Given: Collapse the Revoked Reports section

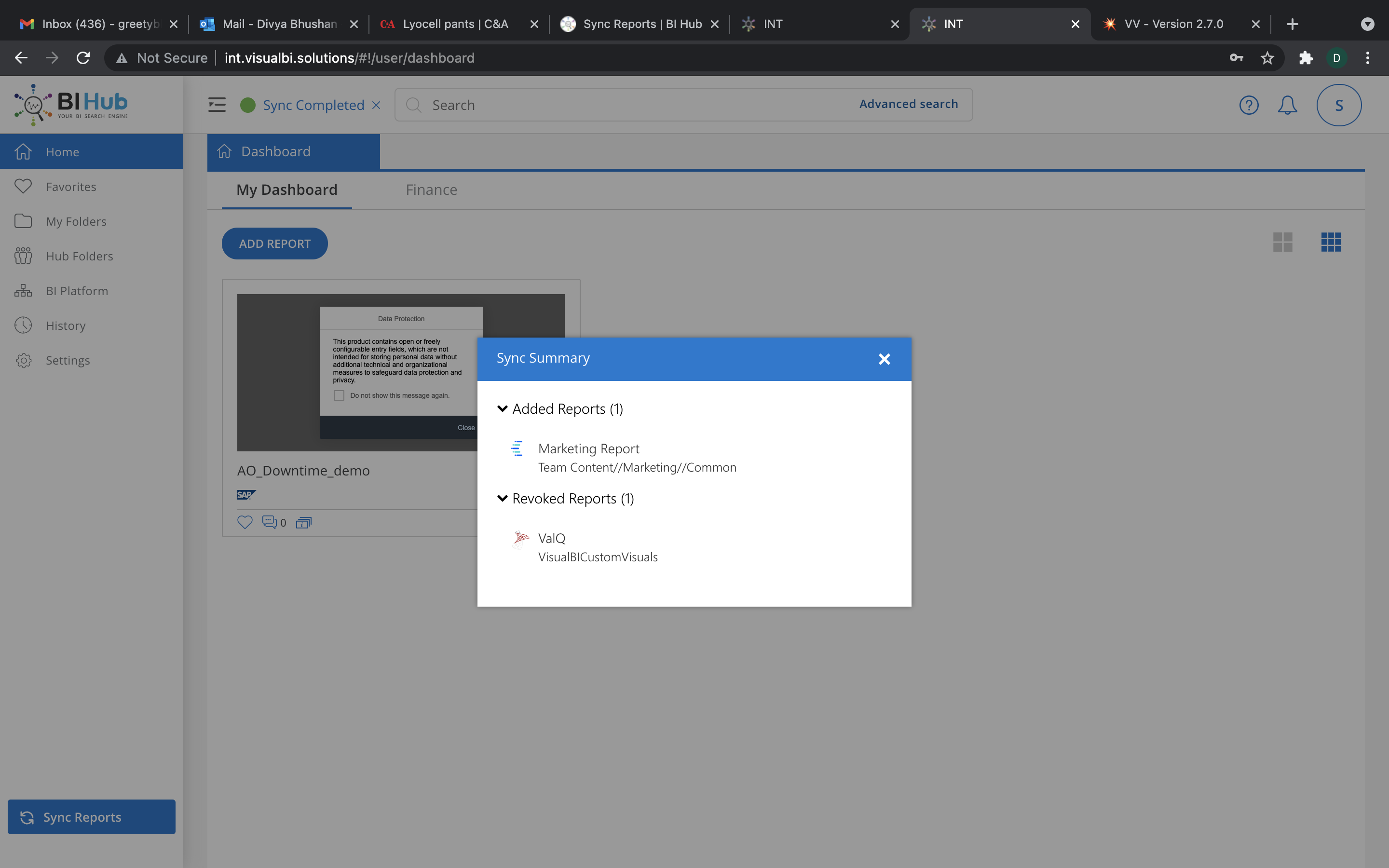Looking at the screenshot, I should click(501, 498).
